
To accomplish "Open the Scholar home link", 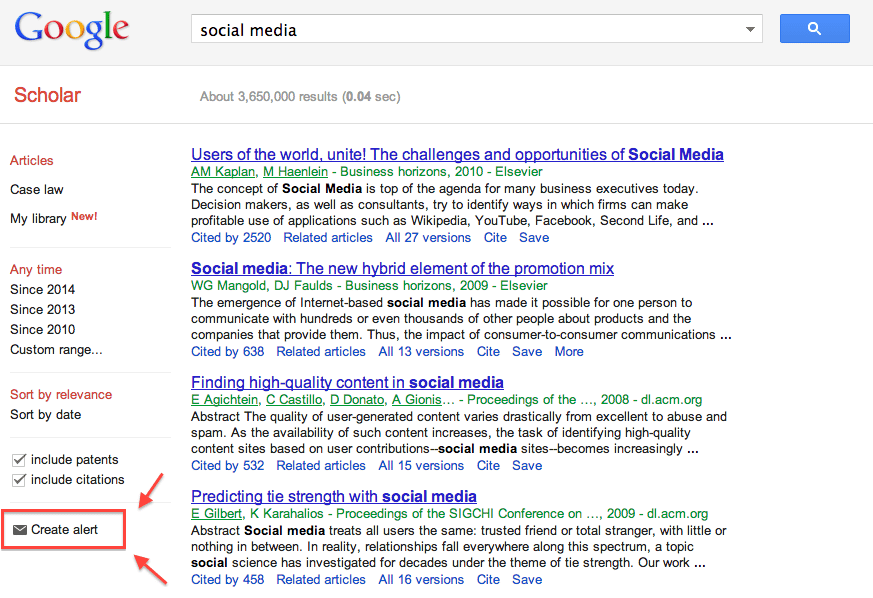I will point(47,95).
